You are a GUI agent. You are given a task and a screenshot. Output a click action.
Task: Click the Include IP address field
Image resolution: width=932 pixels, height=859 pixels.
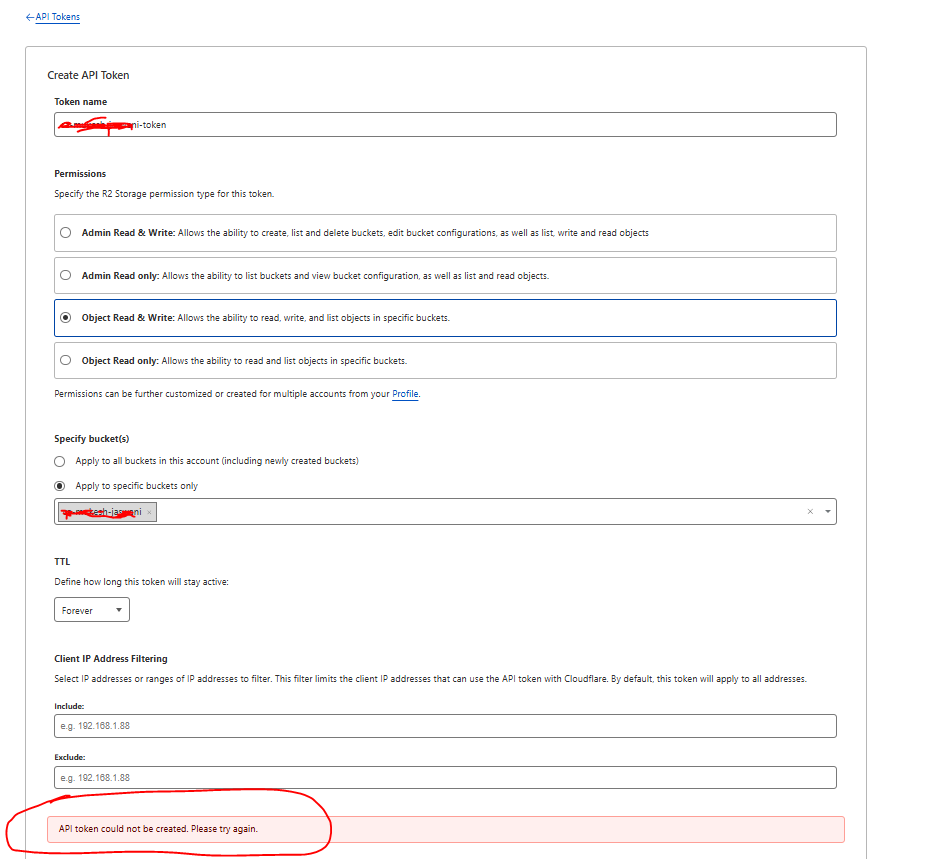point(445,726)
